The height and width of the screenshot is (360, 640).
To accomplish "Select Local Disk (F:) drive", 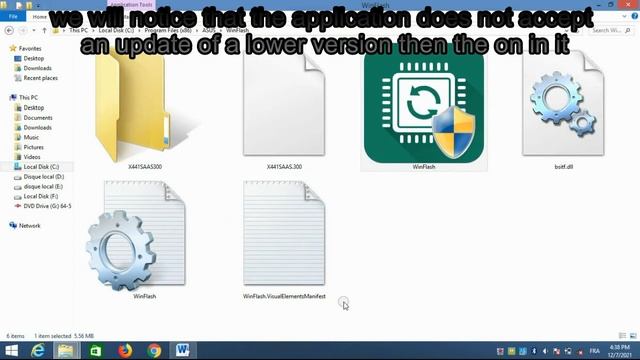I will tap(41, 196).
